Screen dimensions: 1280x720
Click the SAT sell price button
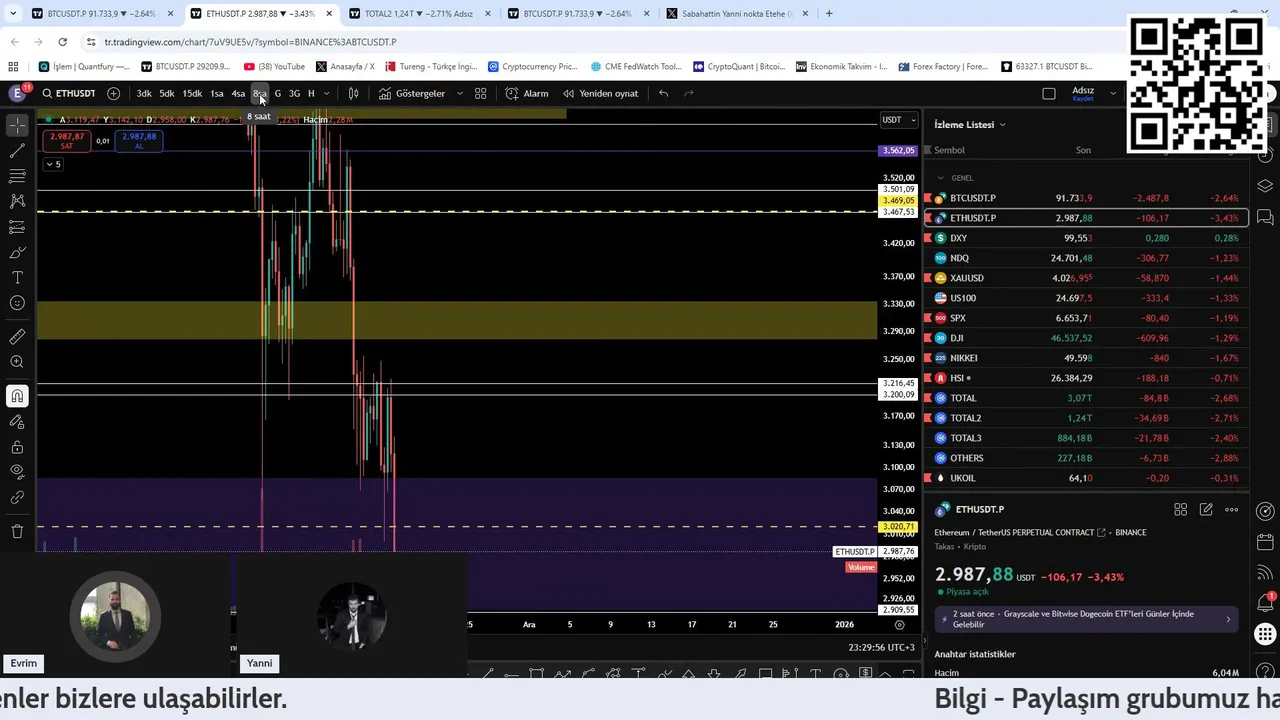pyautogui.click(x=67, y=141)
